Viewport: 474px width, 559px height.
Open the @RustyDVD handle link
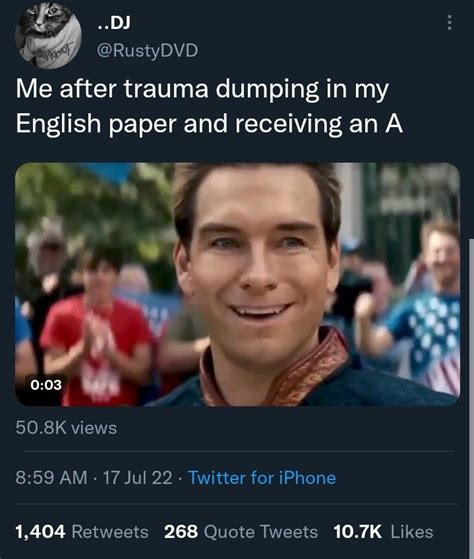coord(148,50)
